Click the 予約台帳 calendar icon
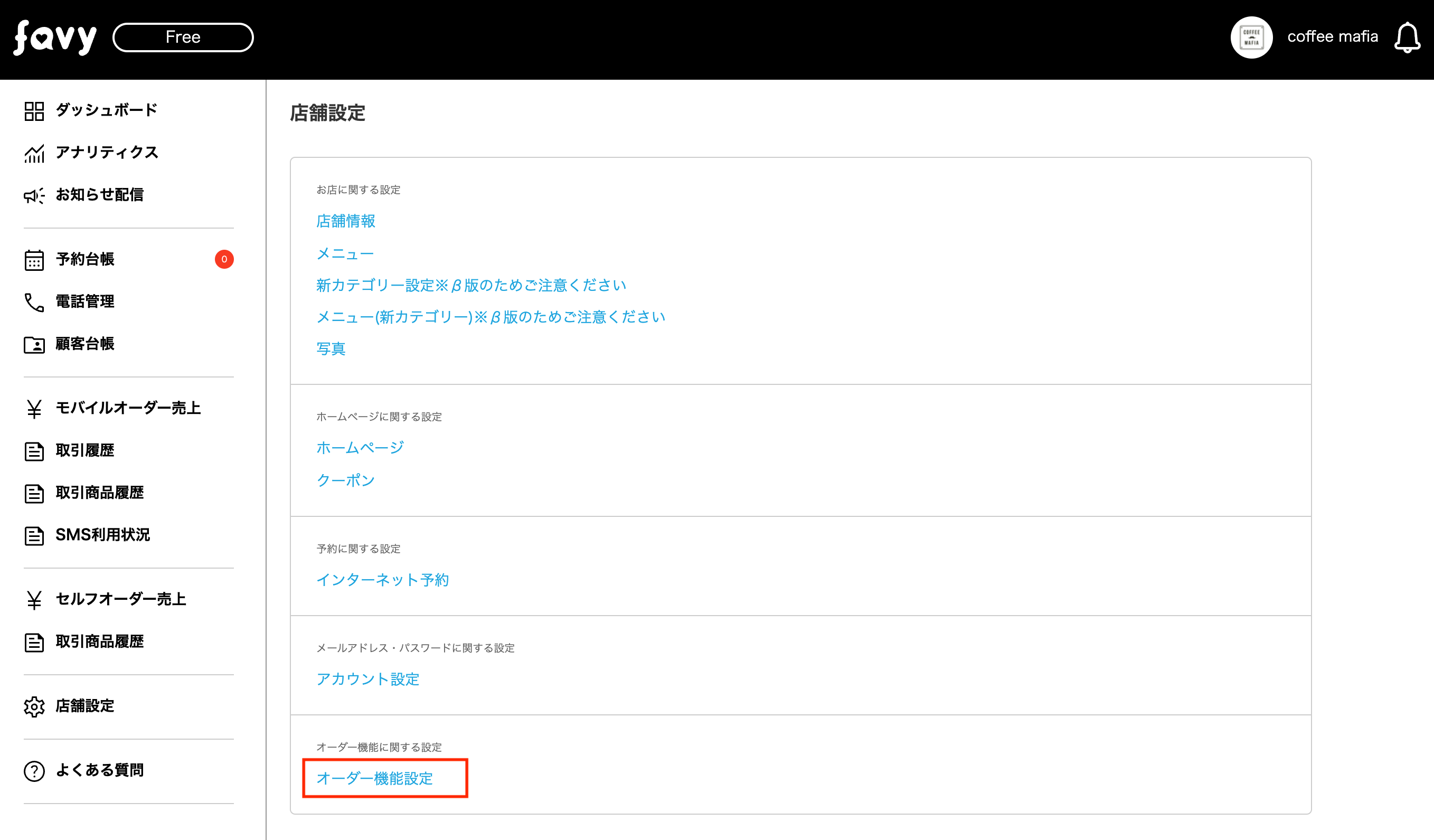 point(34,260)
